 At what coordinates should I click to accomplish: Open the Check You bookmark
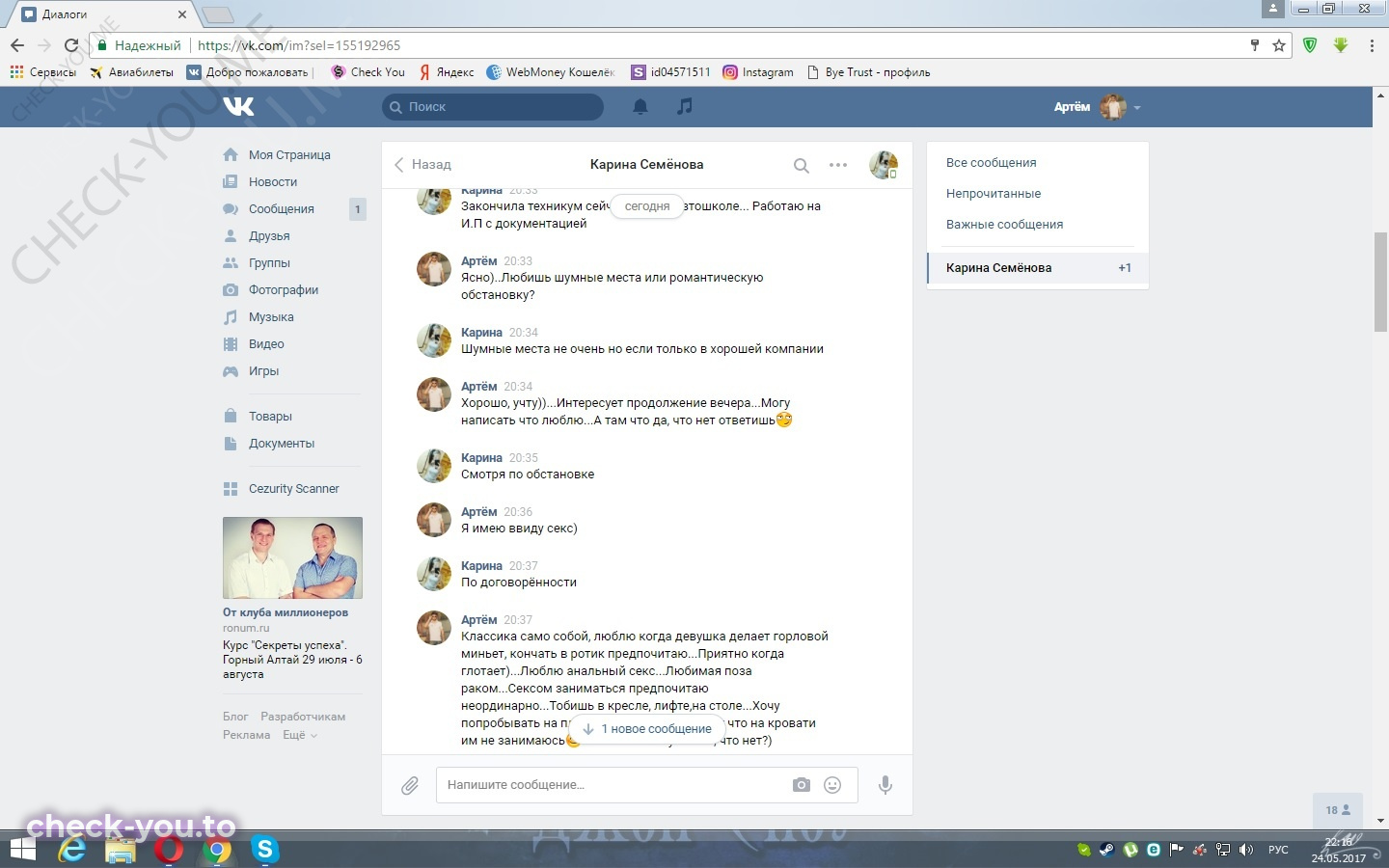[368, 72]
